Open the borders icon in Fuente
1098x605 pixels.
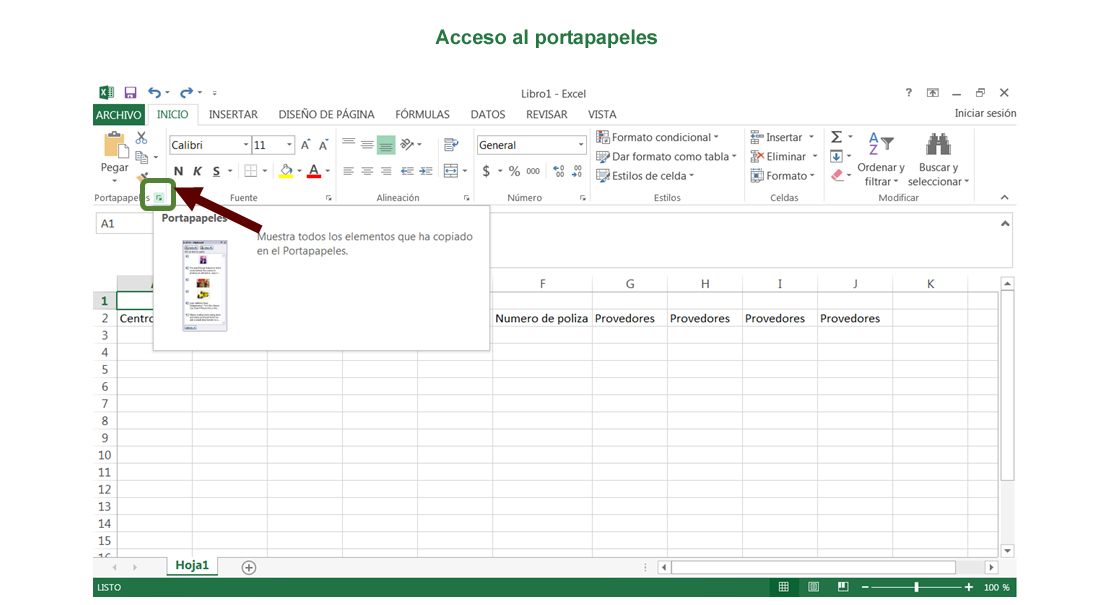pos(250,171)
